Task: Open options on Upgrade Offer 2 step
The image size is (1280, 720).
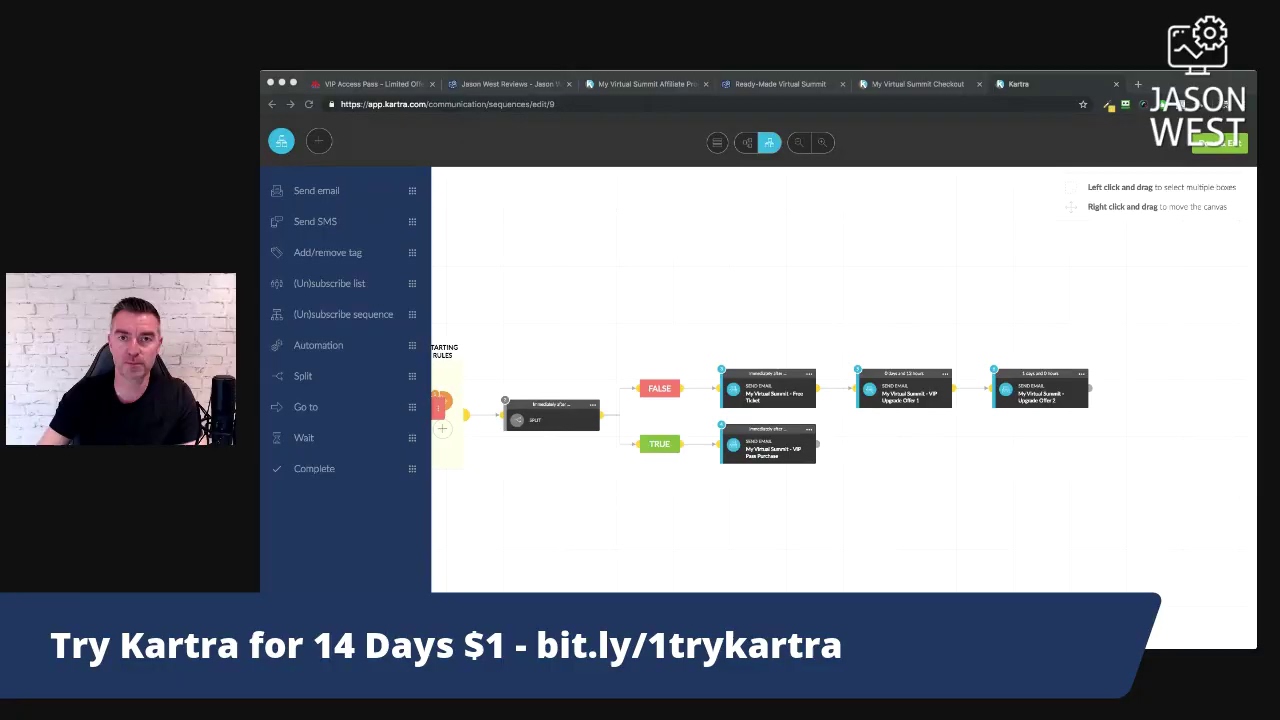Action: [1081, 374]
